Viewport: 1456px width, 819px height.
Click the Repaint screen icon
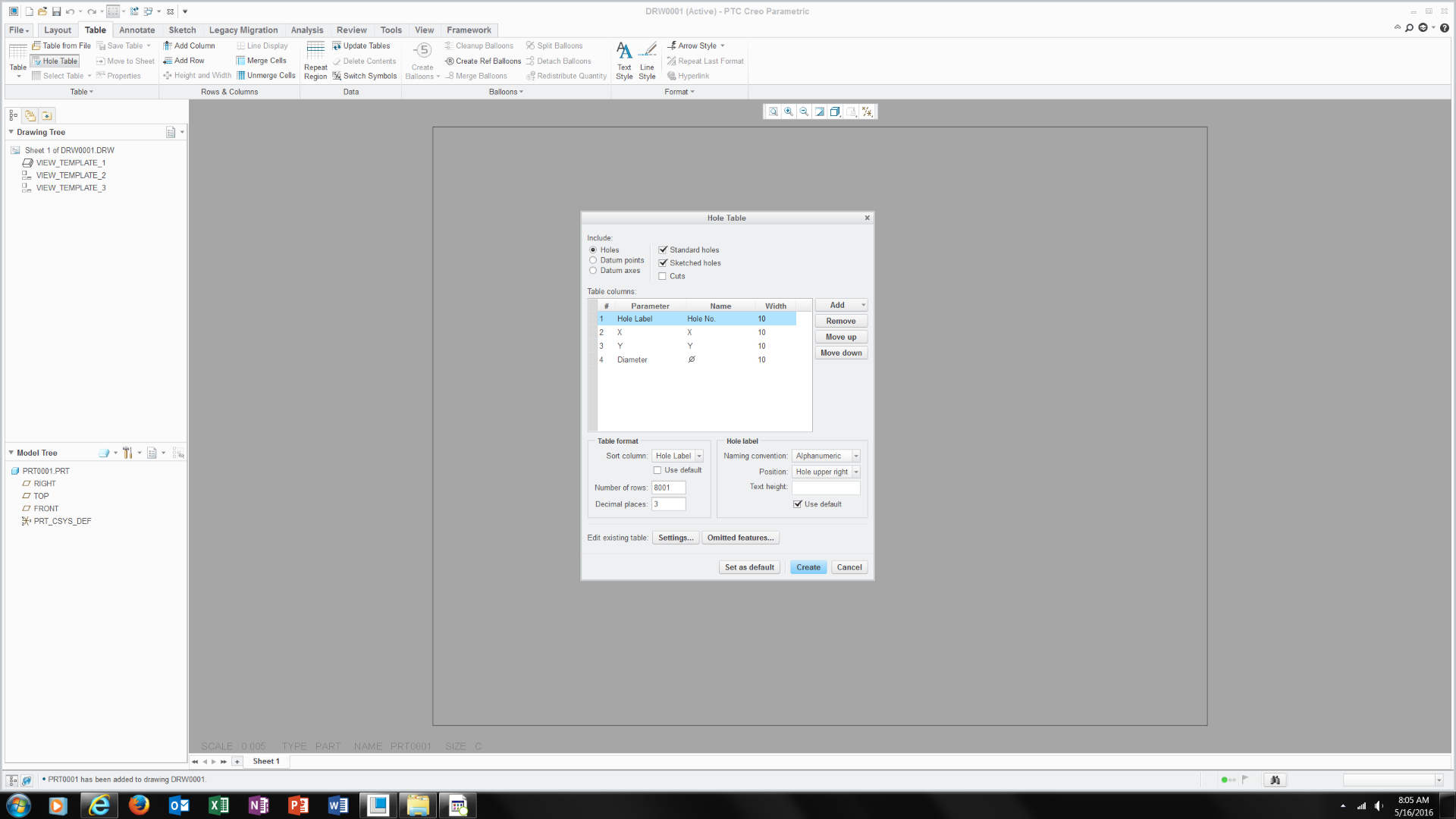(x=820, y=111)
